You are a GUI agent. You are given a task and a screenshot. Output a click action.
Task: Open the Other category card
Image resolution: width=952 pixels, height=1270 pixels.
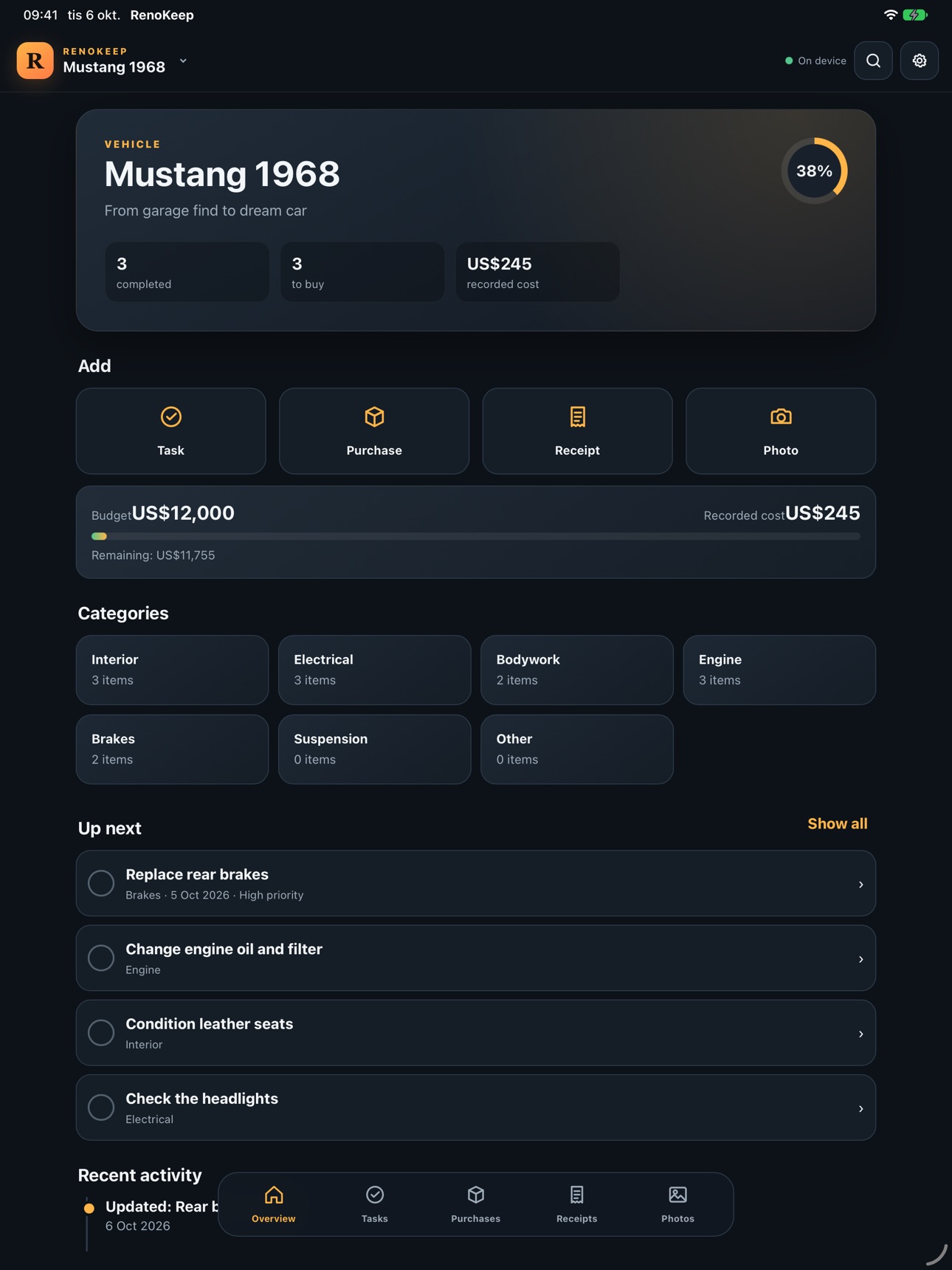pyautogui.click(x=577, y=749)
